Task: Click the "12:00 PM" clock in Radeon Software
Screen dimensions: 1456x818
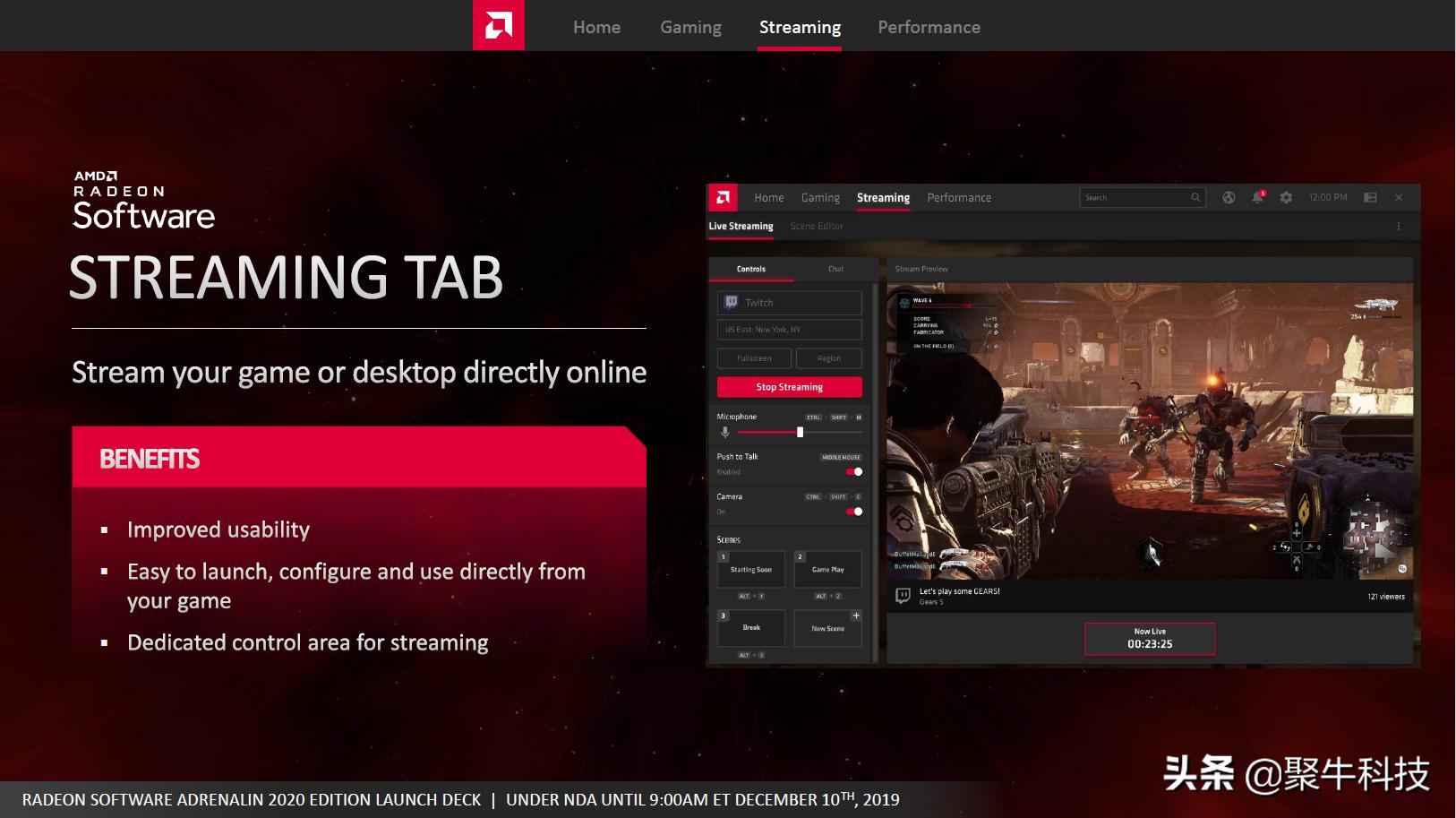Action: 1327,197
